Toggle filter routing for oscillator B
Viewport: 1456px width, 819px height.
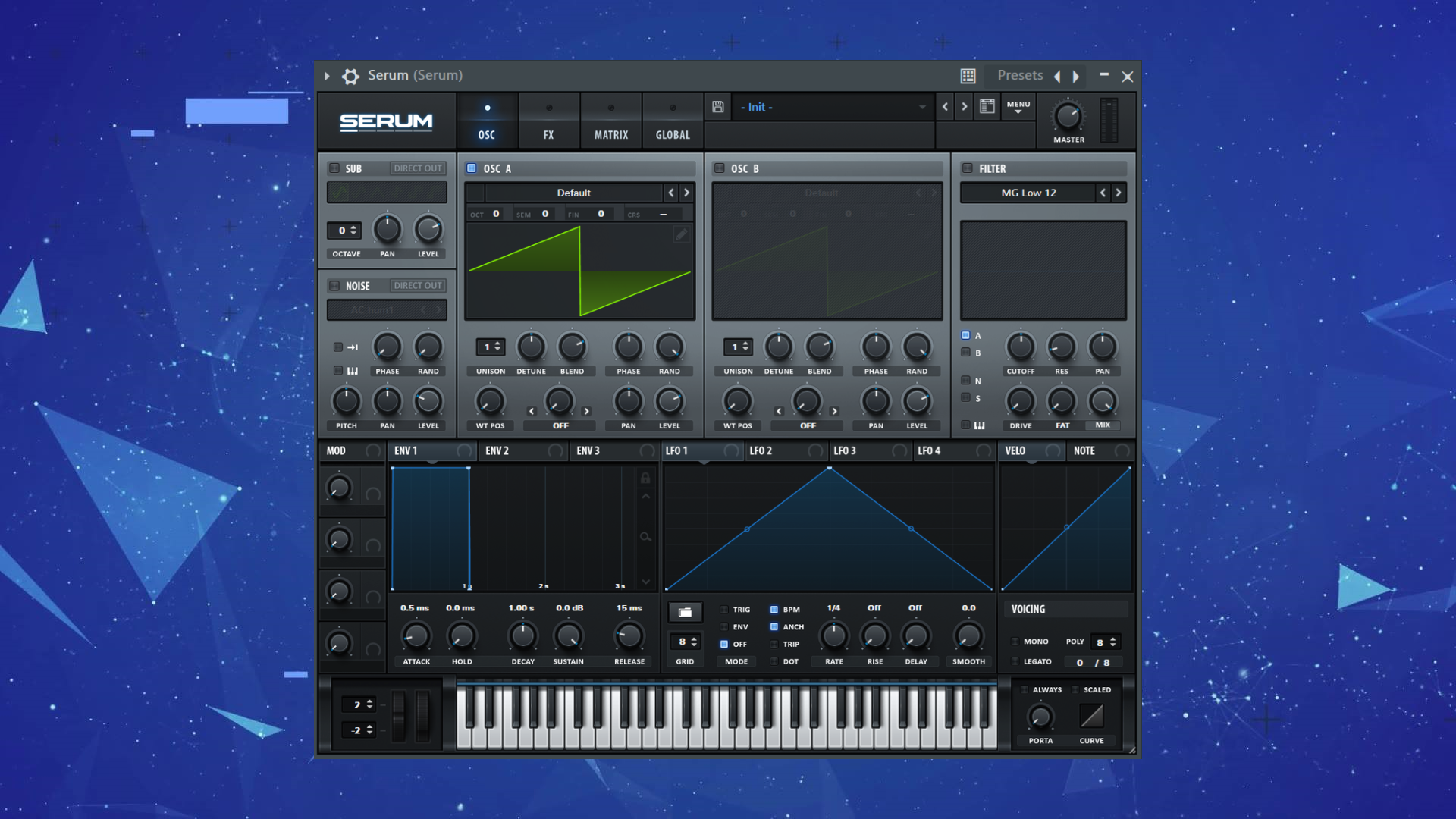tap(966, 353)
